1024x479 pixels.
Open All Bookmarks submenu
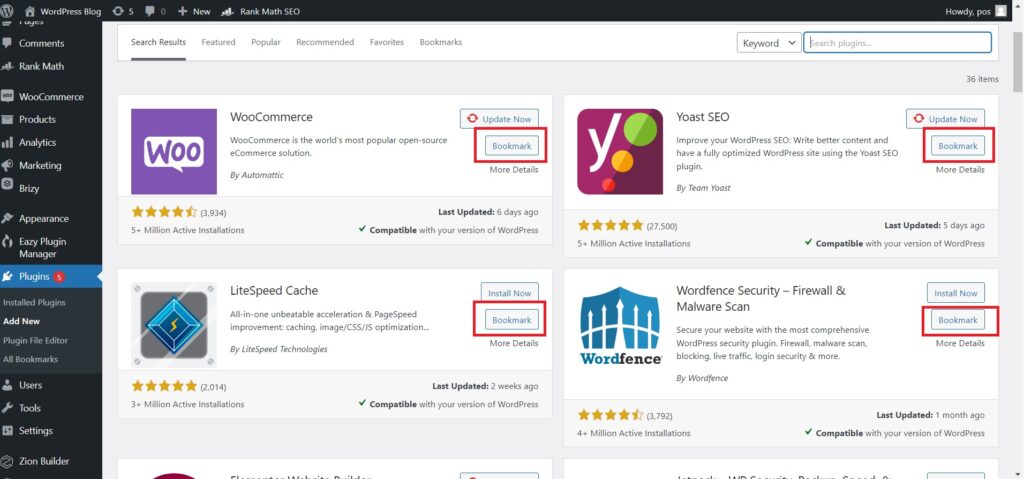coord(30,359)
